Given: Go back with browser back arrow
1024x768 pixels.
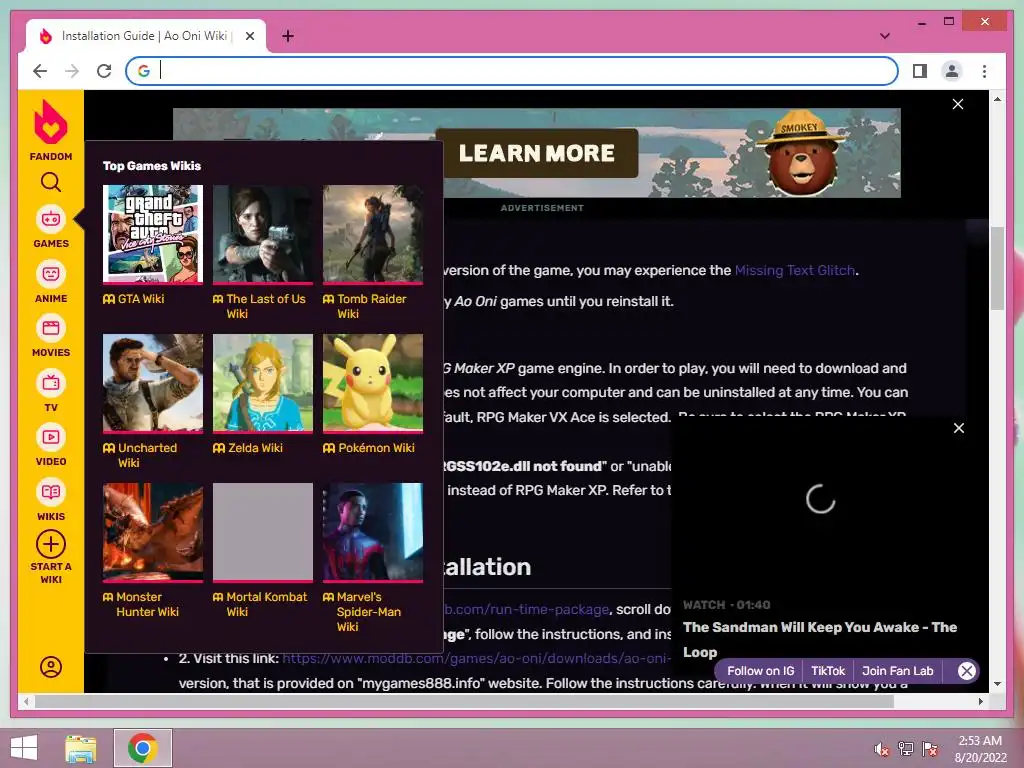Looking at the screenshot, I should (x=40, y=71).
